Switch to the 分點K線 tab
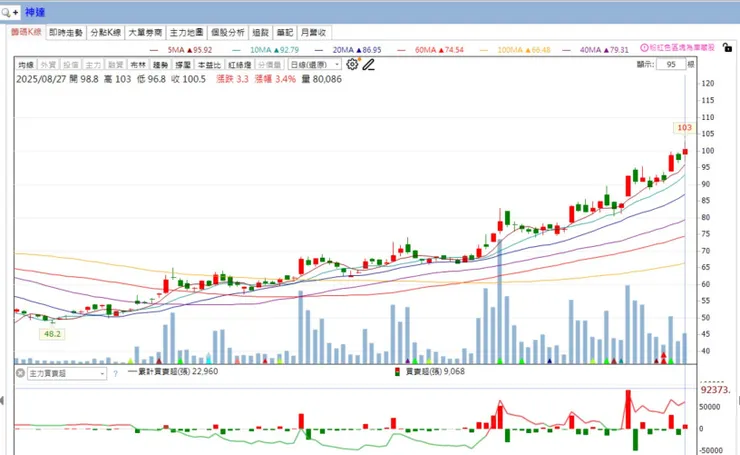Viewport: 740px width, 455px height. pos(106,33)
